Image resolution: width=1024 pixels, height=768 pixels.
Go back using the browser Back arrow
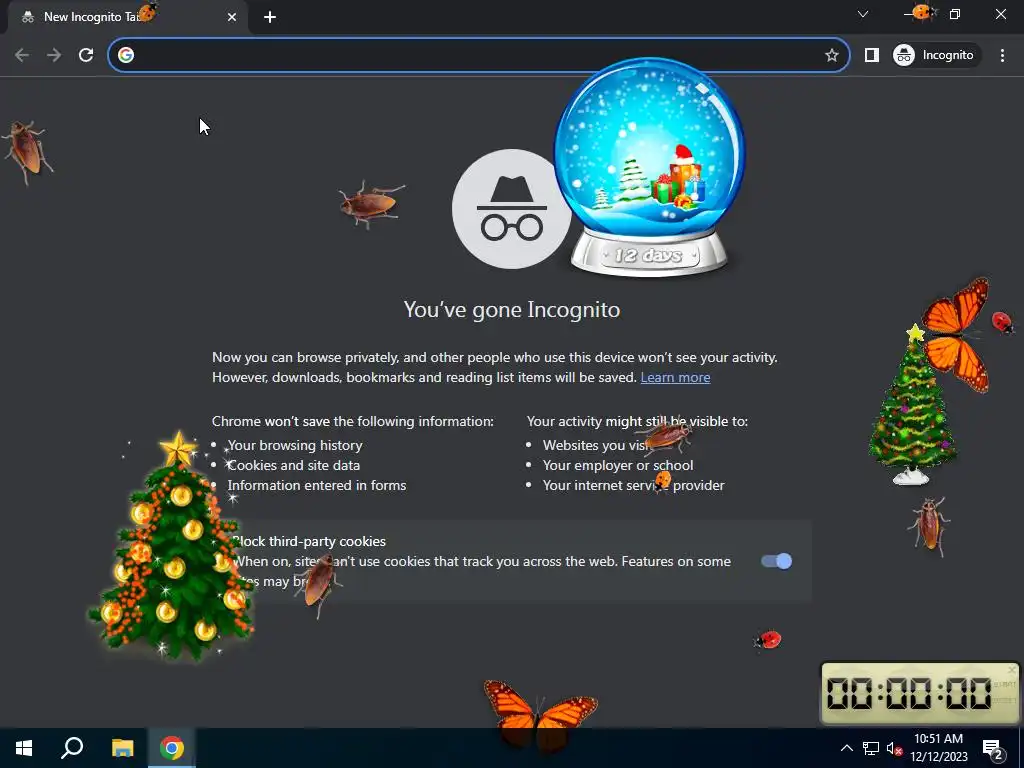click(22, 56)
